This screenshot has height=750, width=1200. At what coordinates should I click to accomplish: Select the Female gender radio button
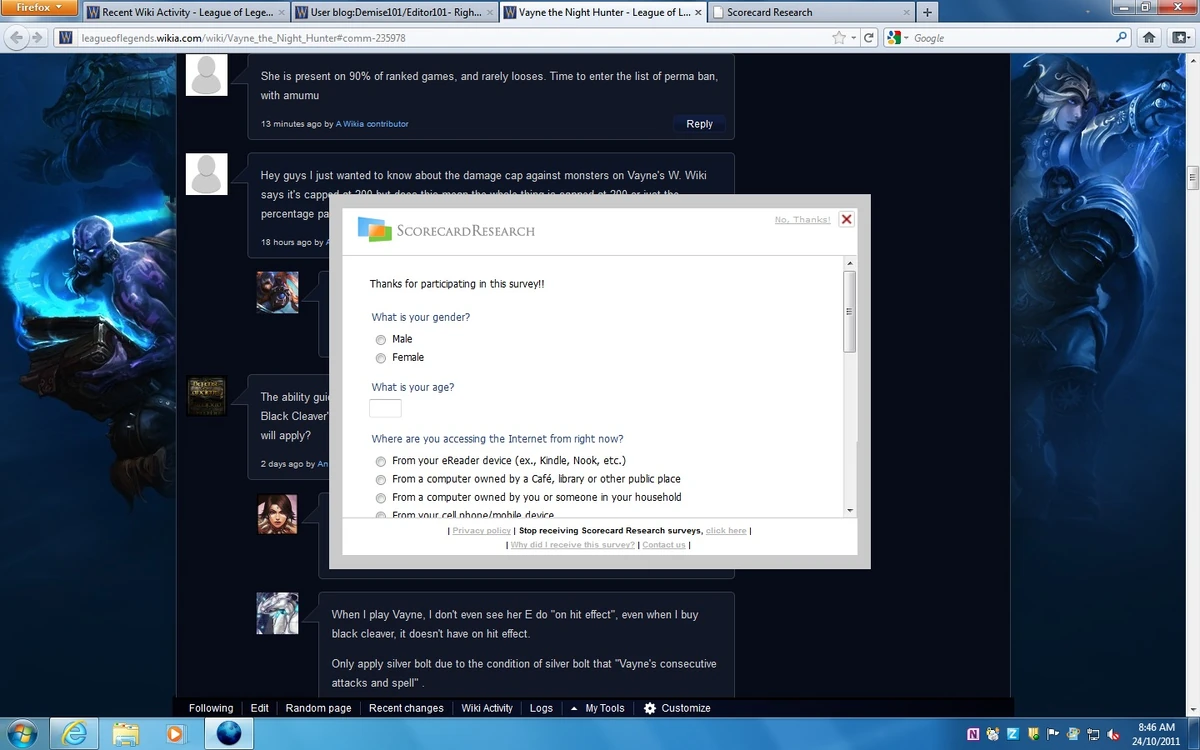pos(381,357)
